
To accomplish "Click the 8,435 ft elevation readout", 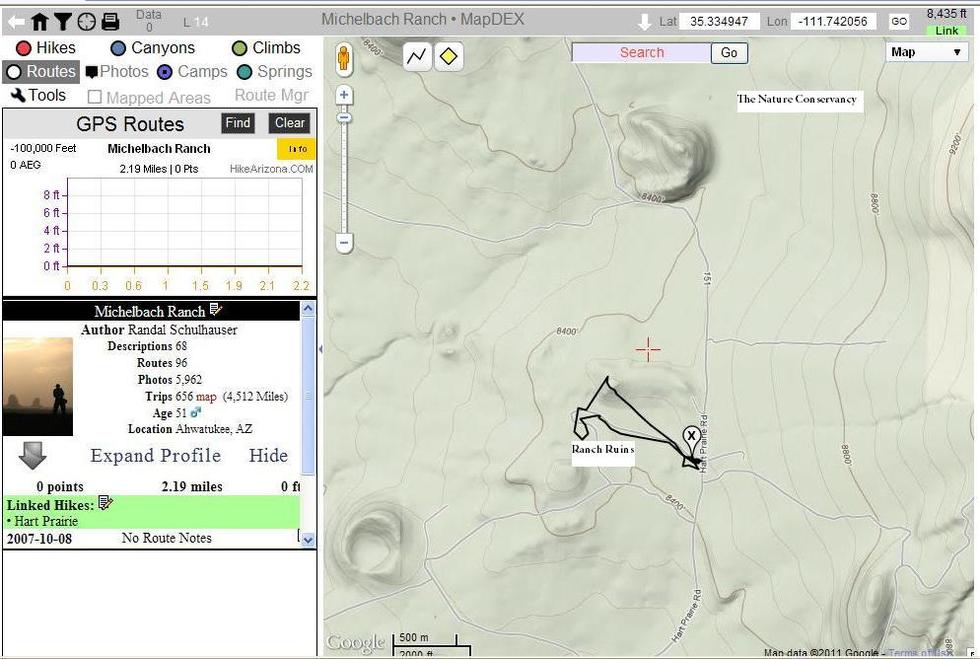I will [946, 14].
